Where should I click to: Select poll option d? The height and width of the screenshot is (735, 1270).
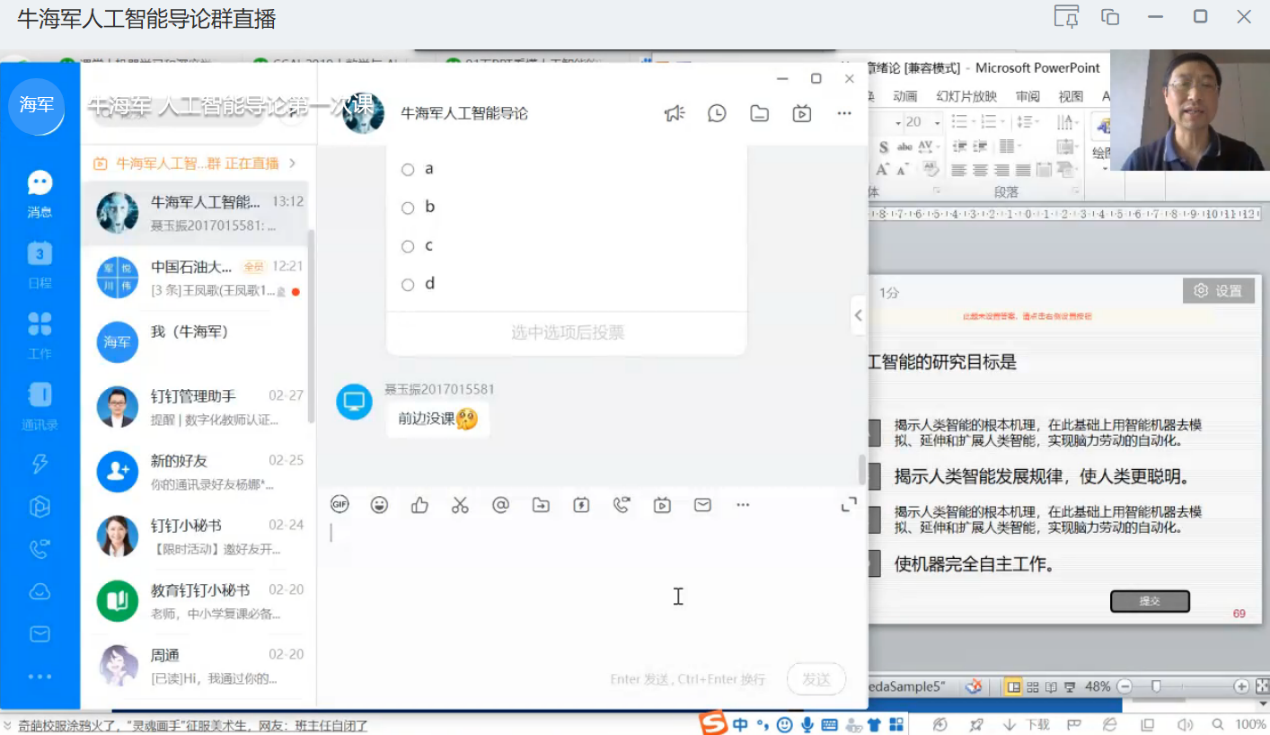tap(408, 285)
